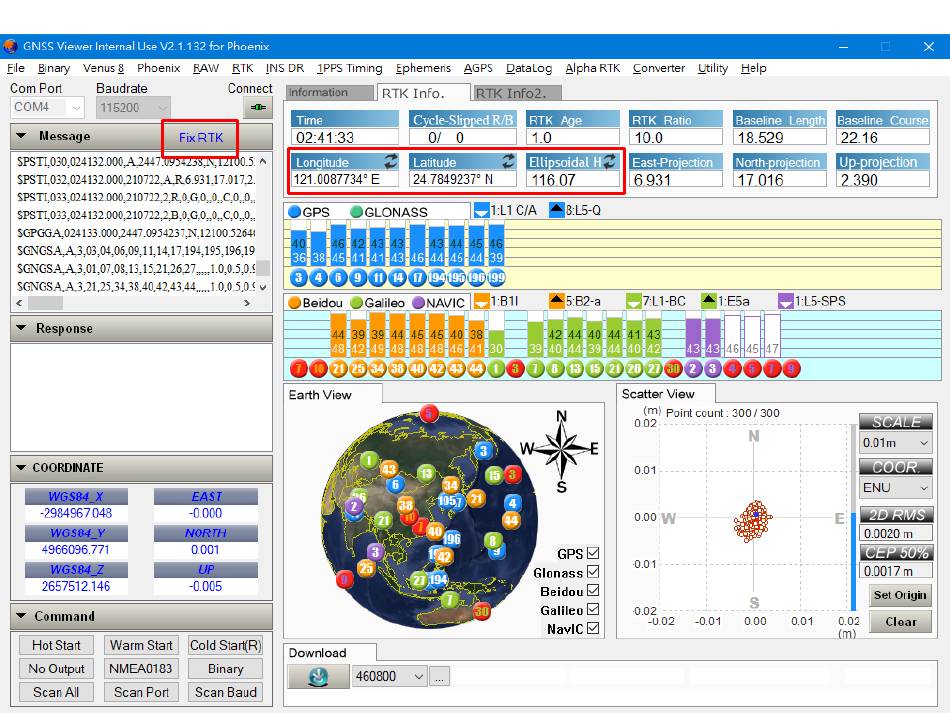Collapse the Command panel
The height and width of the screenshot is (713, 950).
coord(22,615)
